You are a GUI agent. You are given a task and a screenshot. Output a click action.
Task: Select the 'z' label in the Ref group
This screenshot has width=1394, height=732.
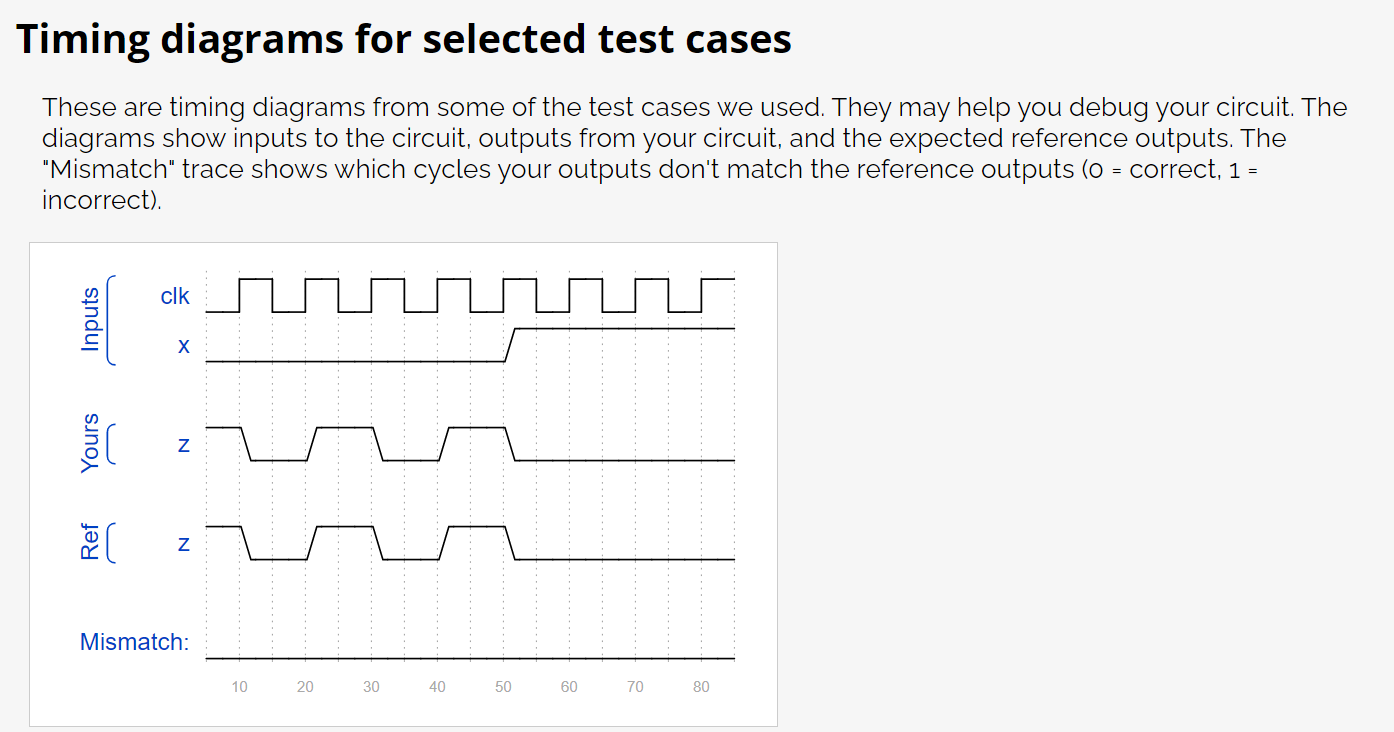click(183, 545)
